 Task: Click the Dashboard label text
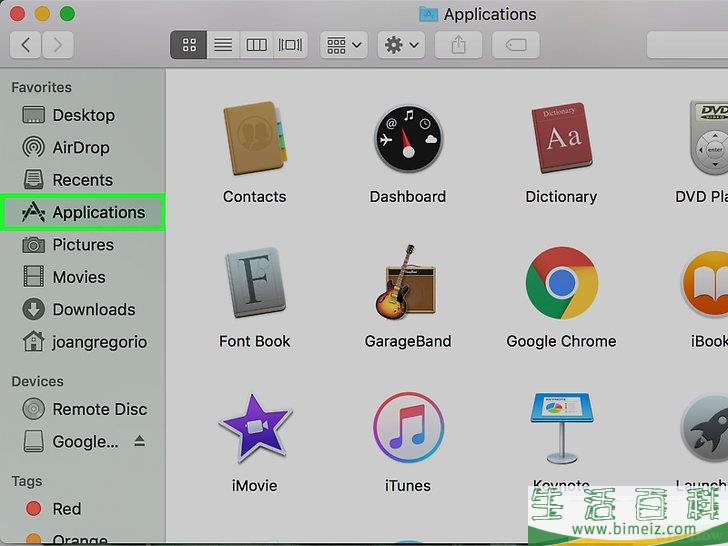pyautogui.click(x=408, y=197)
